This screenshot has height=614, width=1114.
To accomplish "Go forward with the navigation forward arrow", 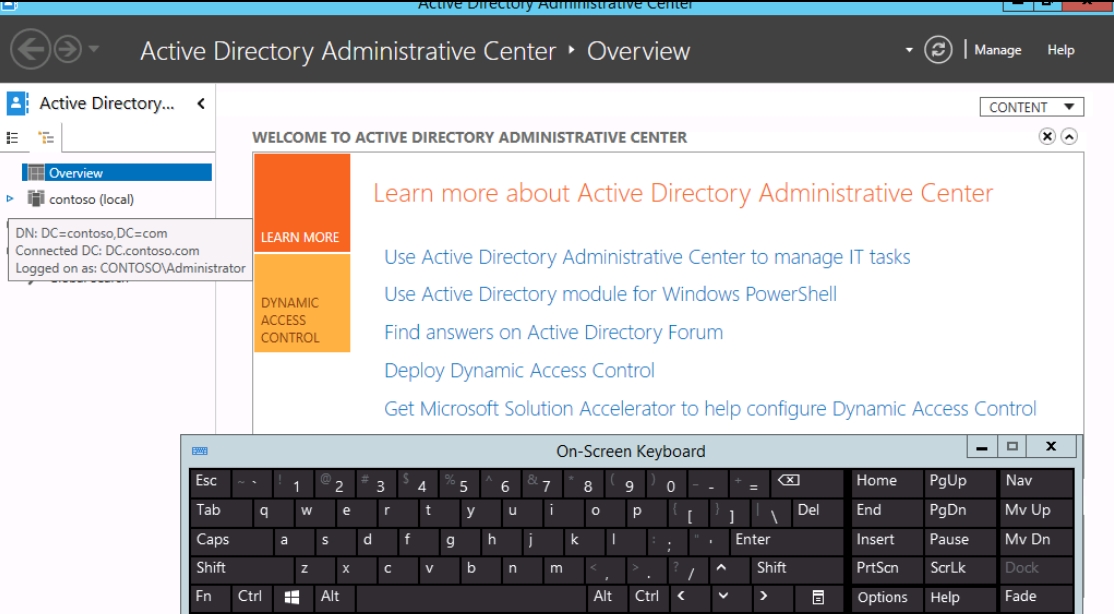I will [68, 49].
